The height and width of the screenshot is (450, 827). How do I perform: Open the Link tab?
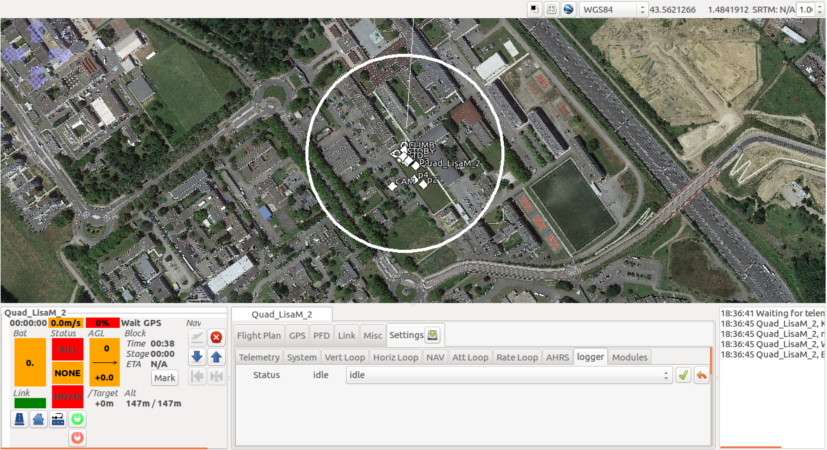click(x=347, y=336)
